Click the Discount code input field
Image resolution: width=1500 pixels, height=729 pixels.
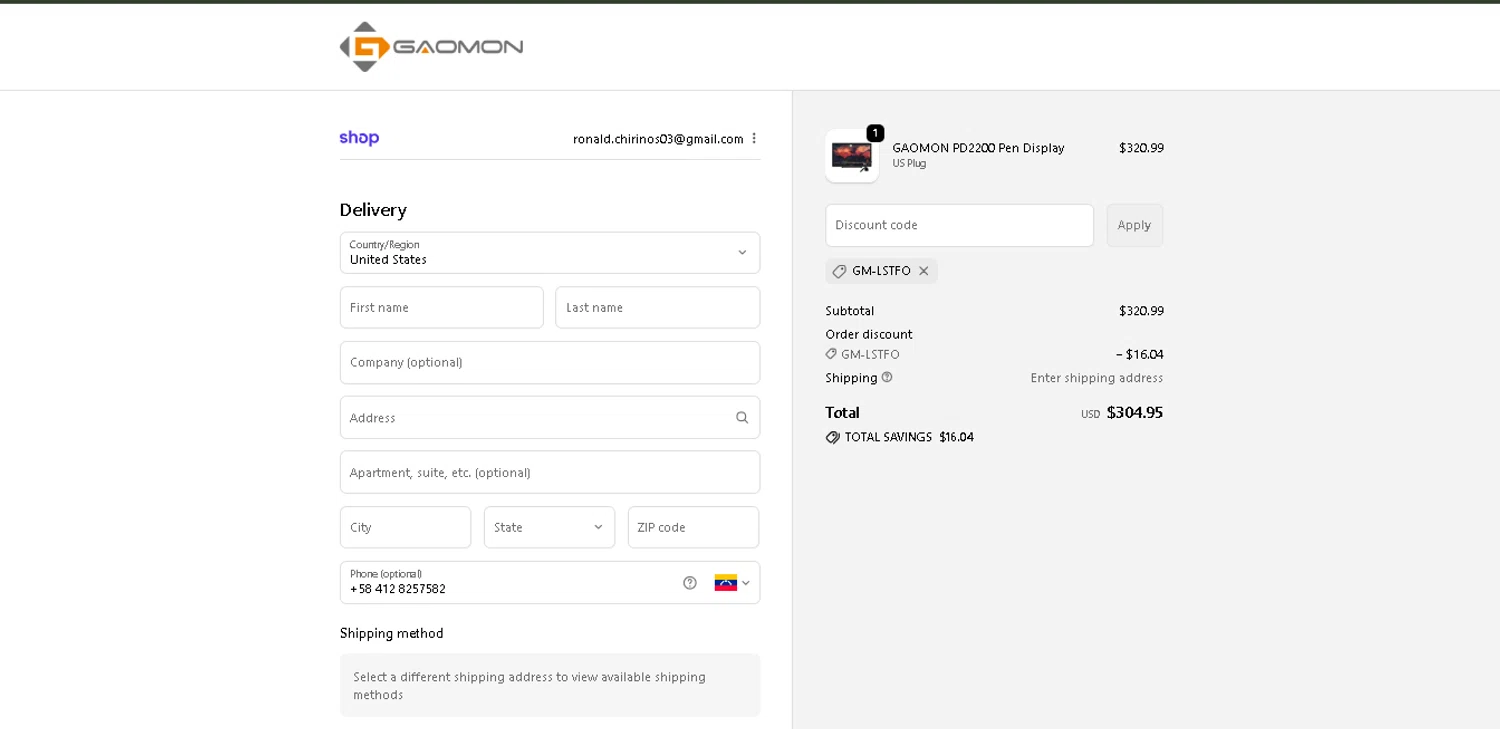(x=960, y=225)
